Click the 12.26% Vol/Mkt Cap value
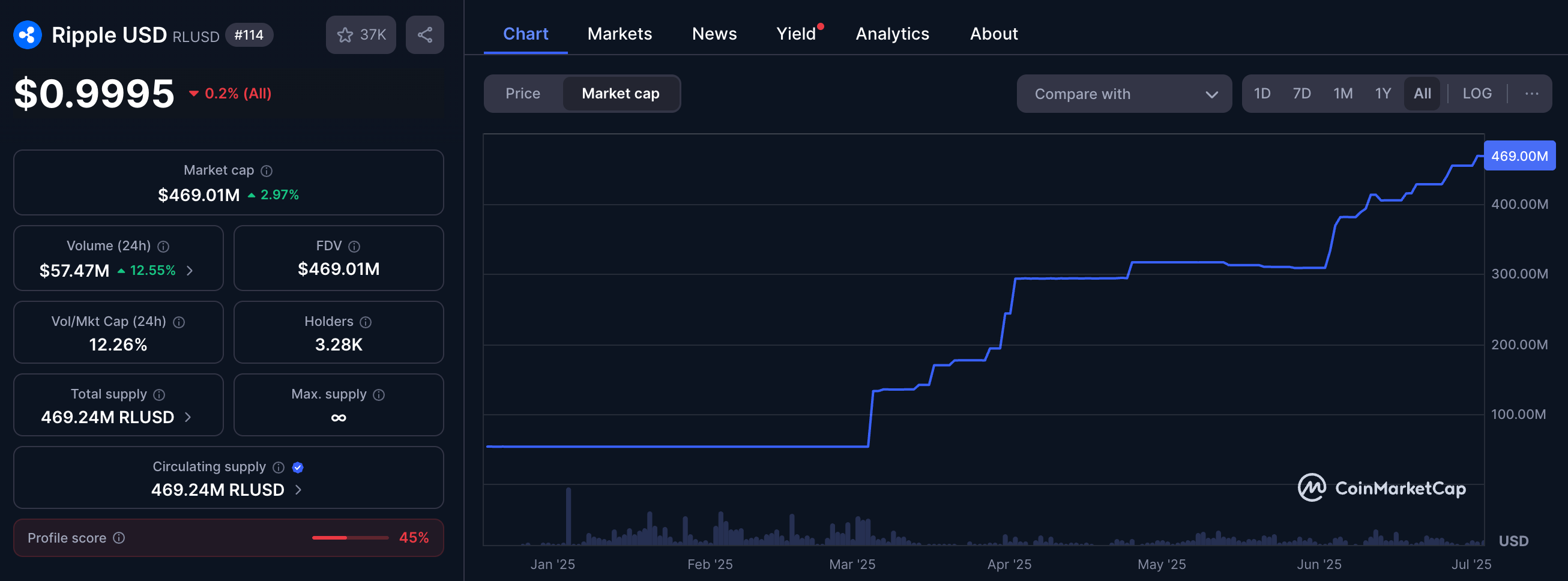Screen dimensions: 1568x581 (118, 345)
